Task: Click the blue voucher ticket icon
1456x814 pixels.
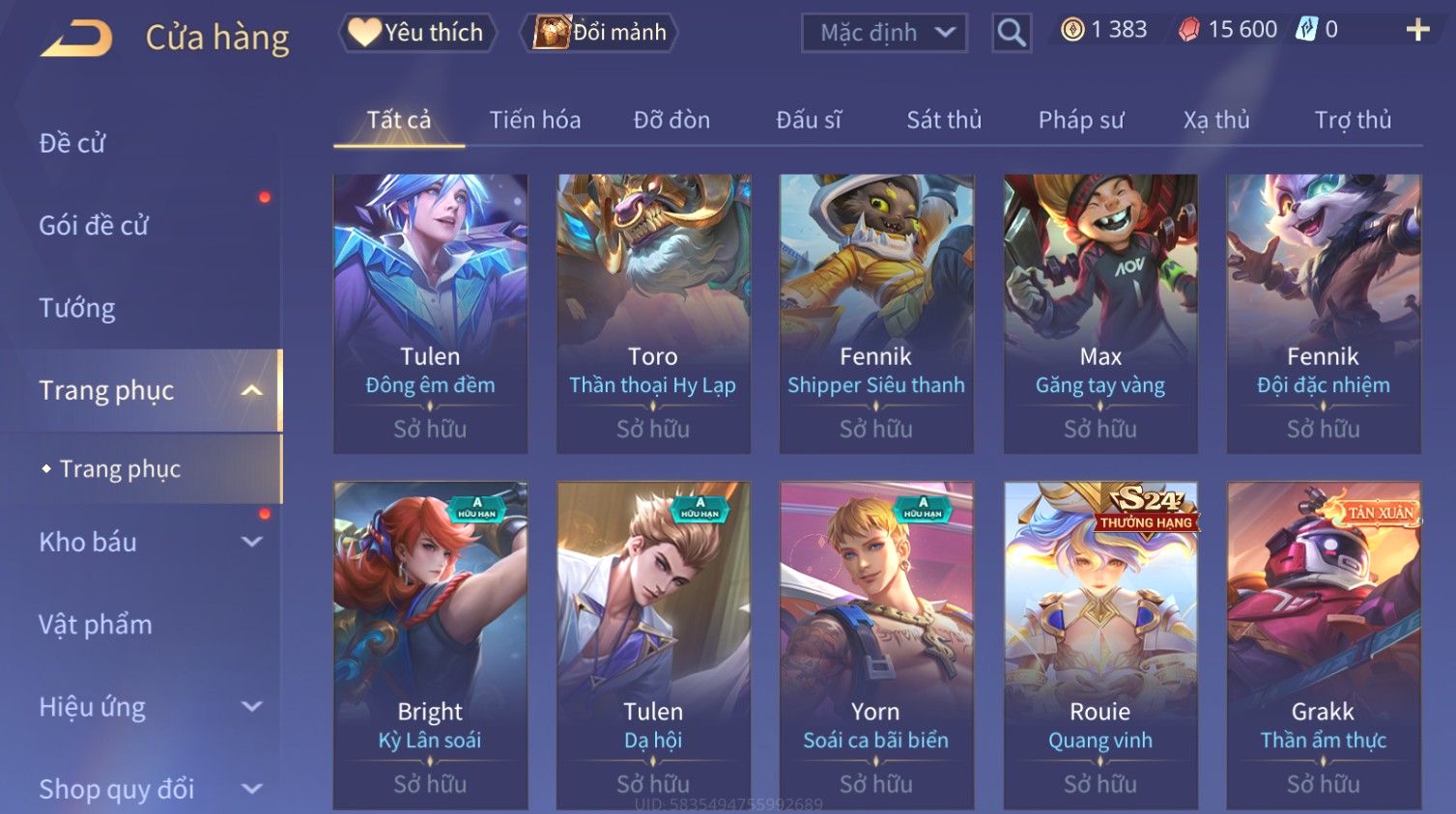Action: [1306, 30]
